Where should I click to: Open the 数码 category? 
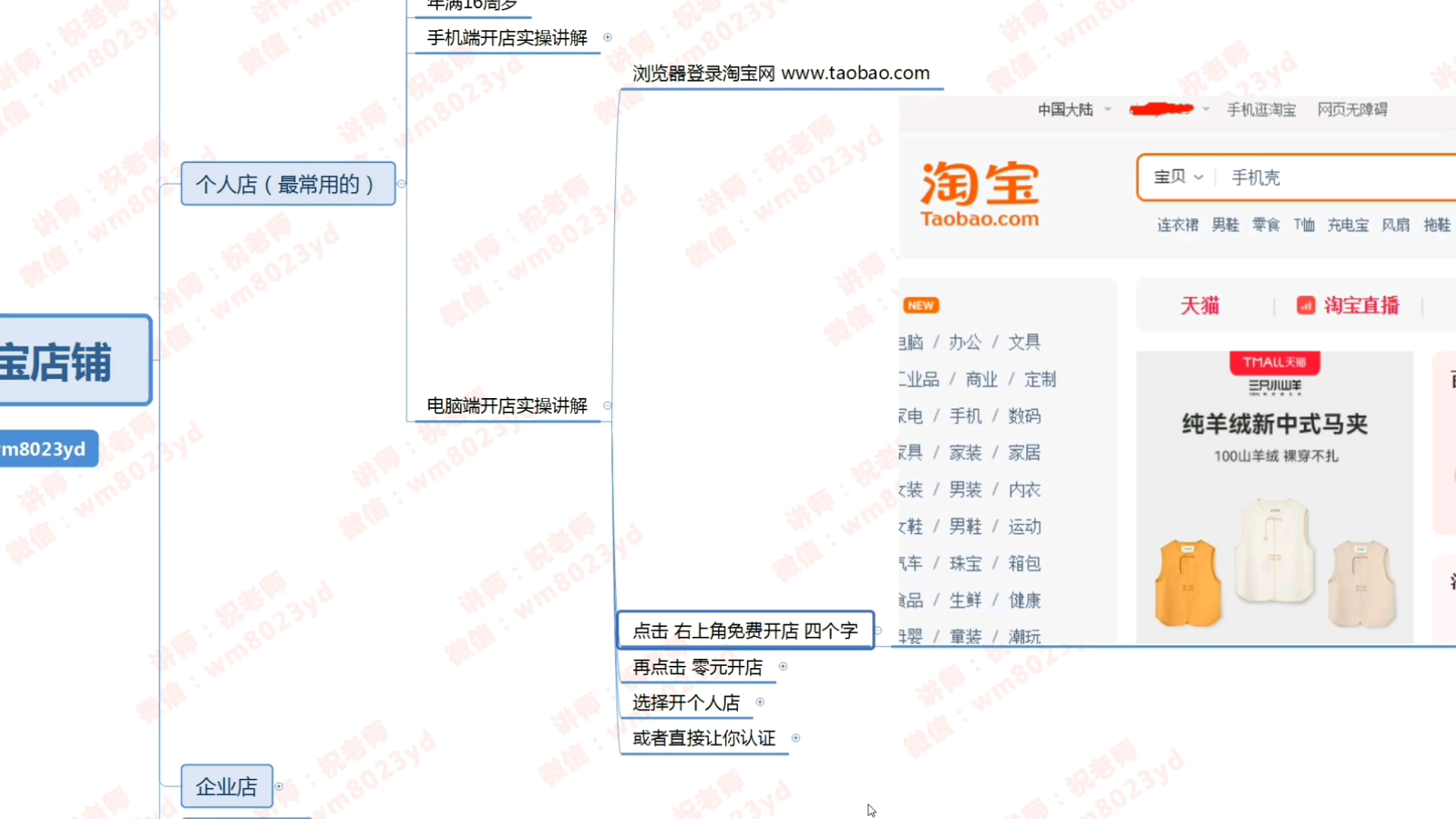[x=1024, y=416]
